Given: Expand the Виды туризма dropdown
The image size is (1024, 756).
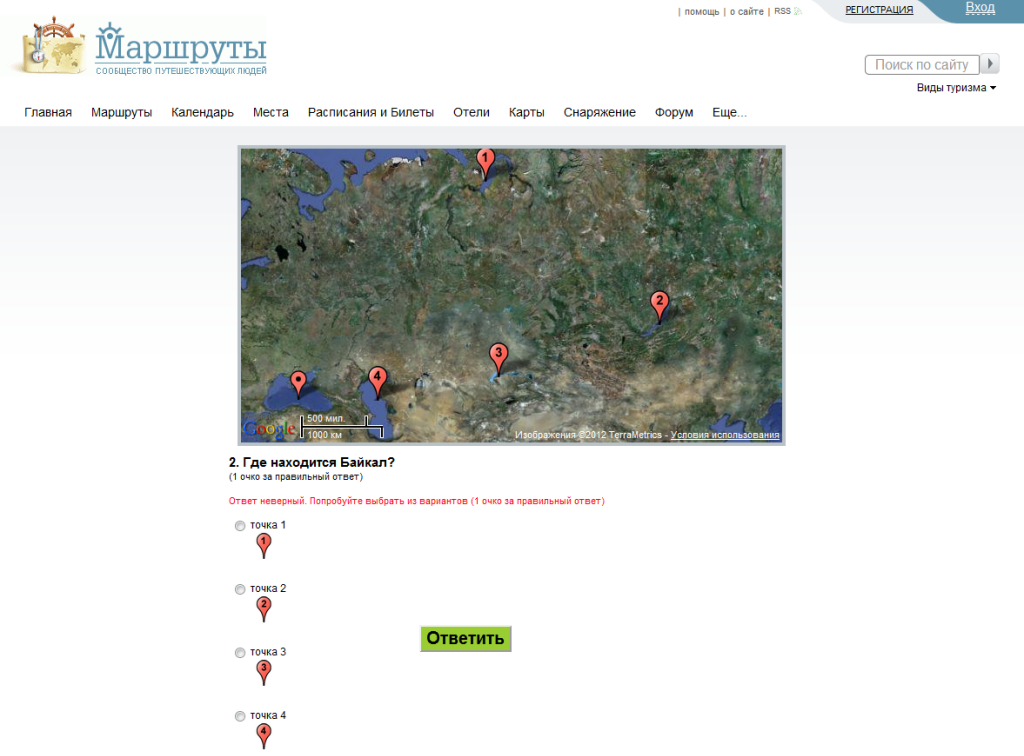Looking at the screenshot, I should [956, 88].
